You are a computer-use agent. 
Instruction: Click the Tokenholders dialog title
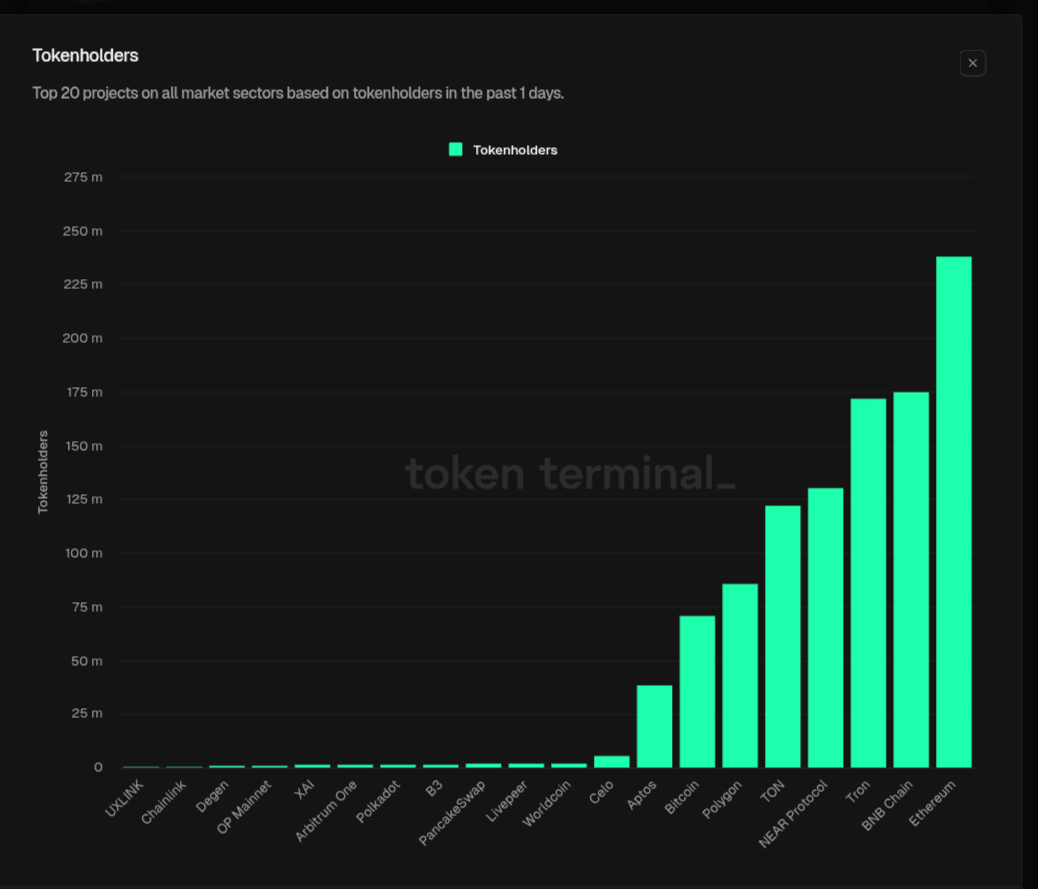tap(85, 55)
